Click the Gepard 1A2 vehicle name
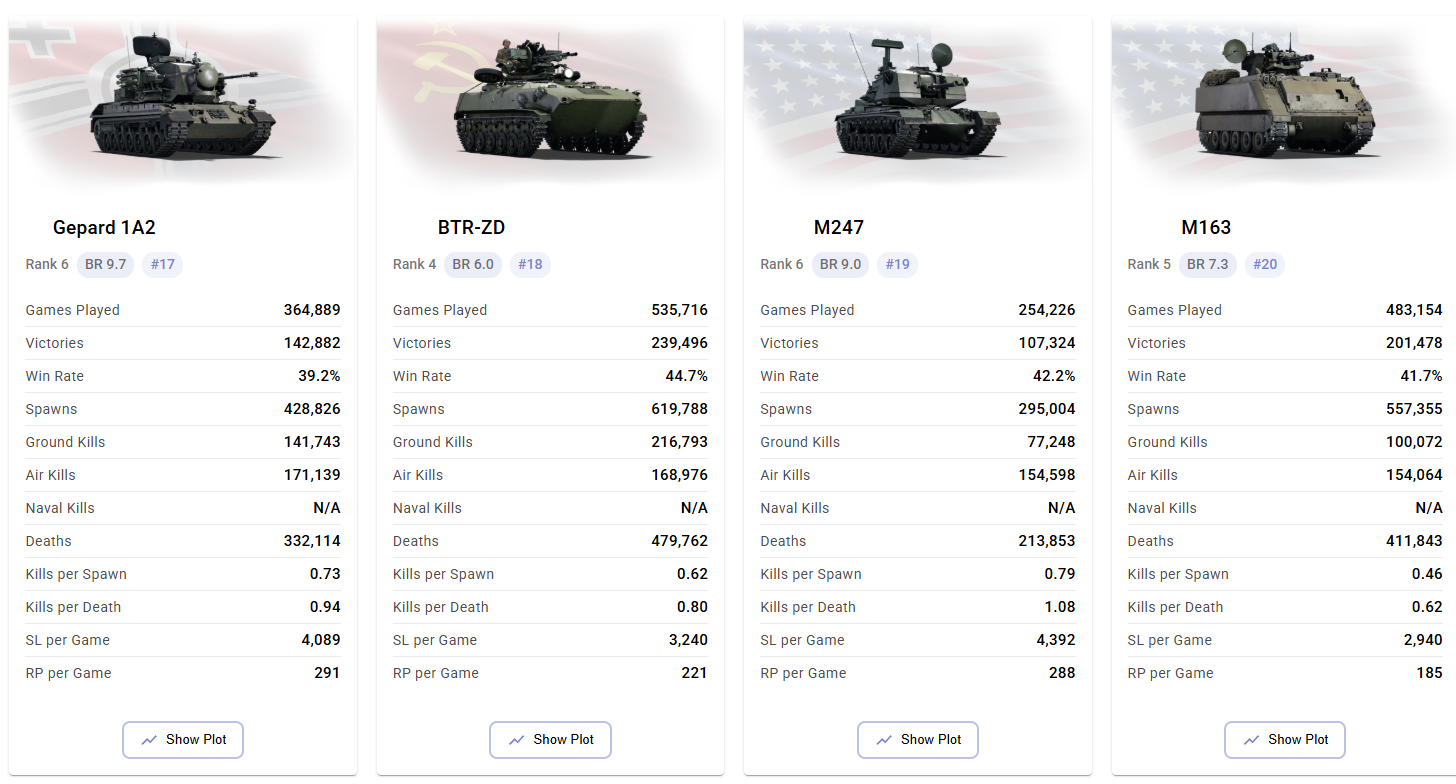The image size is (1456, 784). [x=104, y=228]
